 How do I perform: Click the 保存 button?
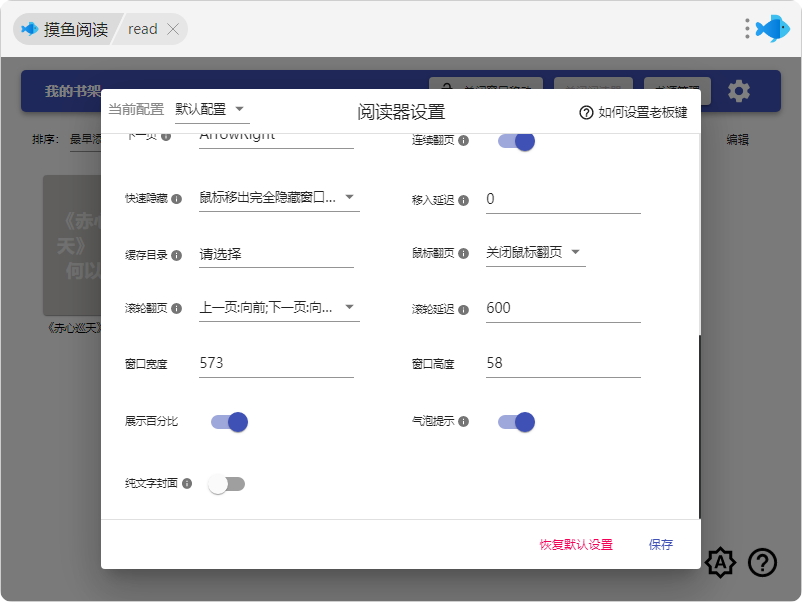[x=661, y=545]
